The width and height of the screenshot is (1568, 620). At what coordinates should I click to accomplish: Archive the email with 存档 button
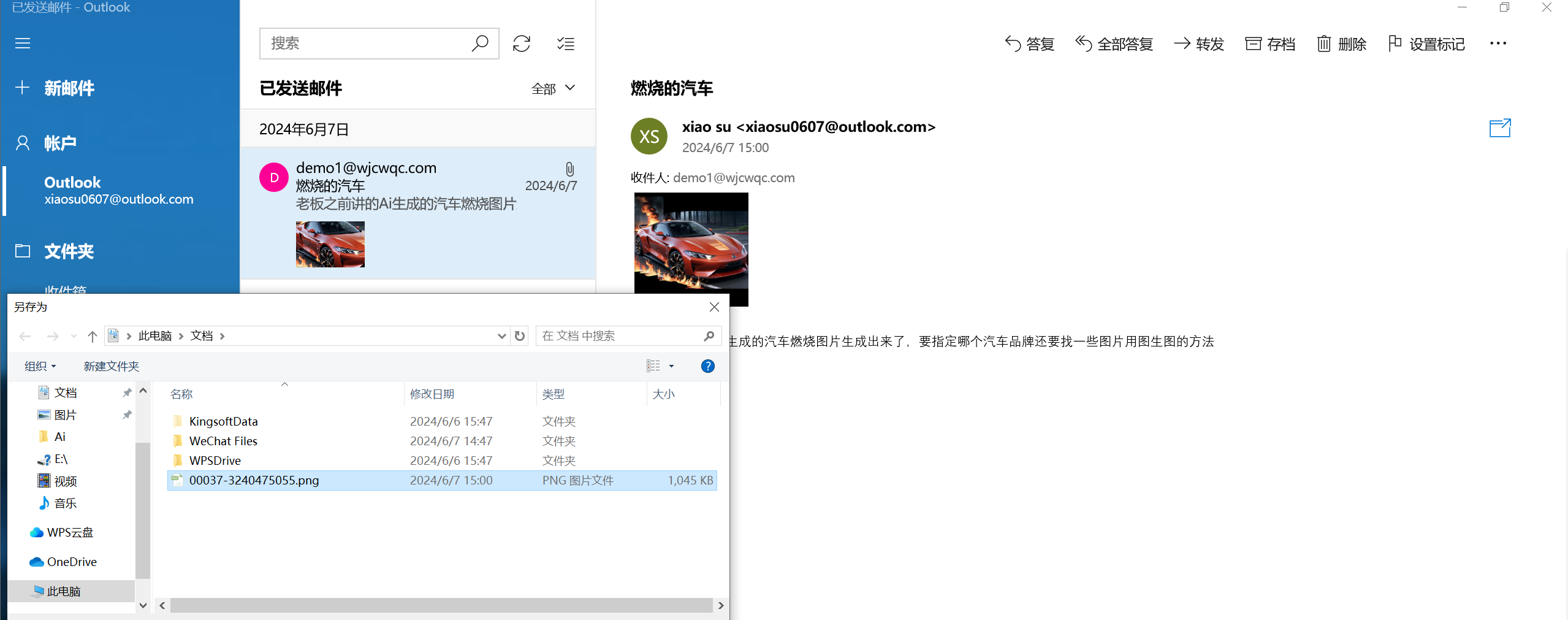(1270, 44)
